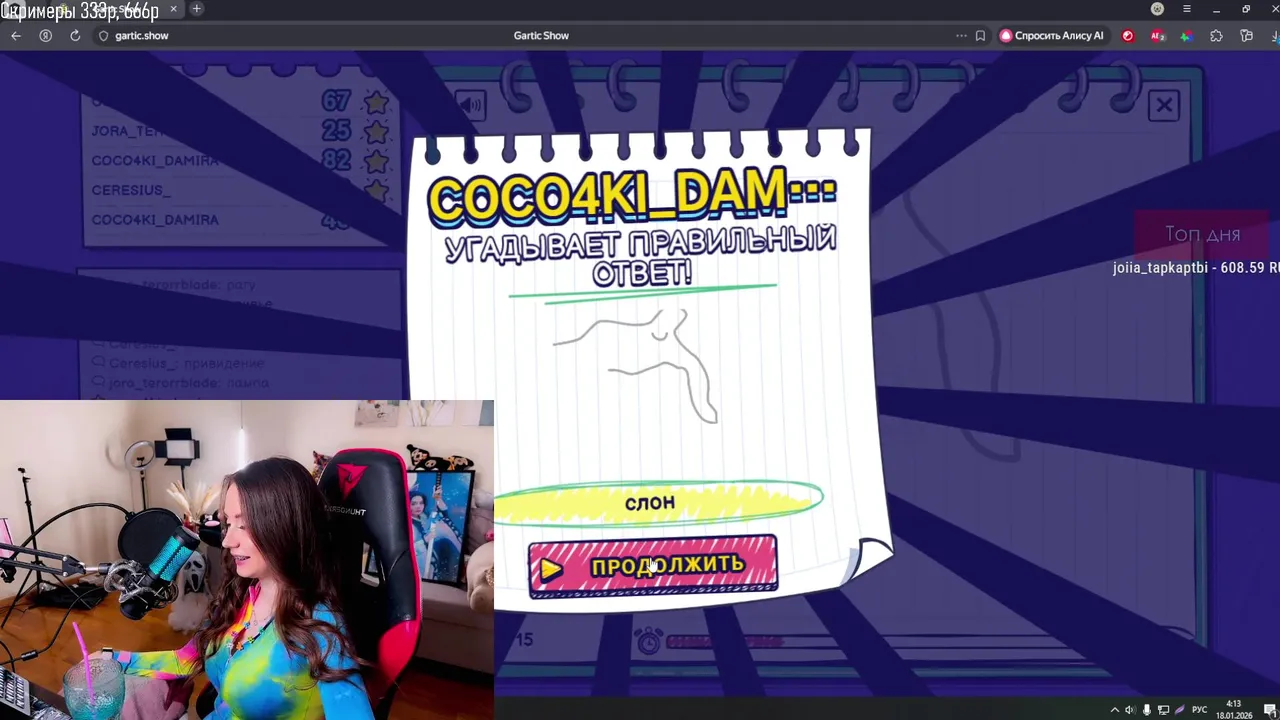The height and width of the screenshot is (720, 1280).
Task: Click site protection shield icon
Action: [x=103, y=35]
